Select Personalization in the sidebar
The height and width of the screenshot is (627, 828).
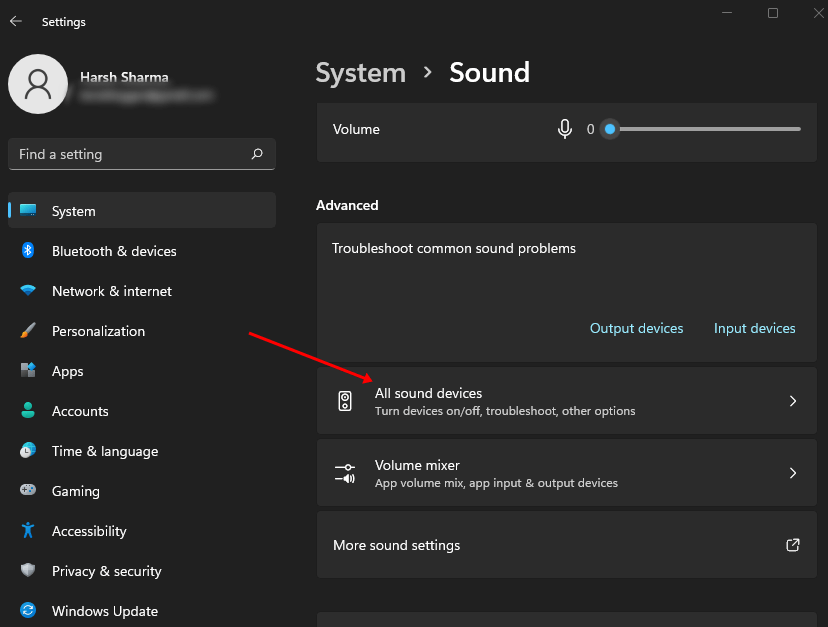coord(98,331)
